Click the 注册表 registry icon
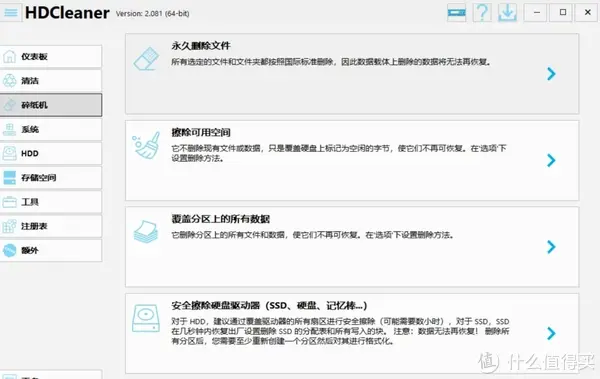 click(10, 226)
